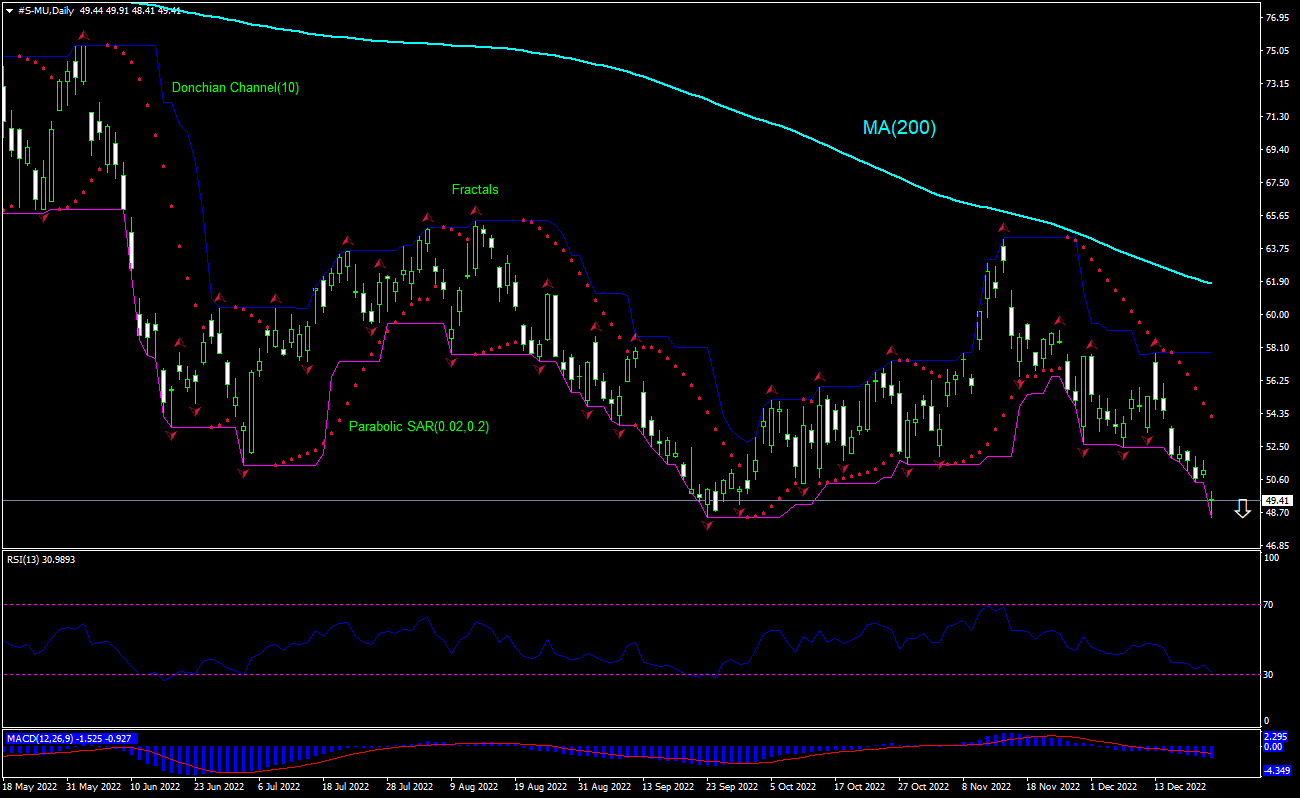This screenshot has height=798, width=1300.
Task: Click the MACD(12,26,9) indicator label
Action: click(70, 739)
